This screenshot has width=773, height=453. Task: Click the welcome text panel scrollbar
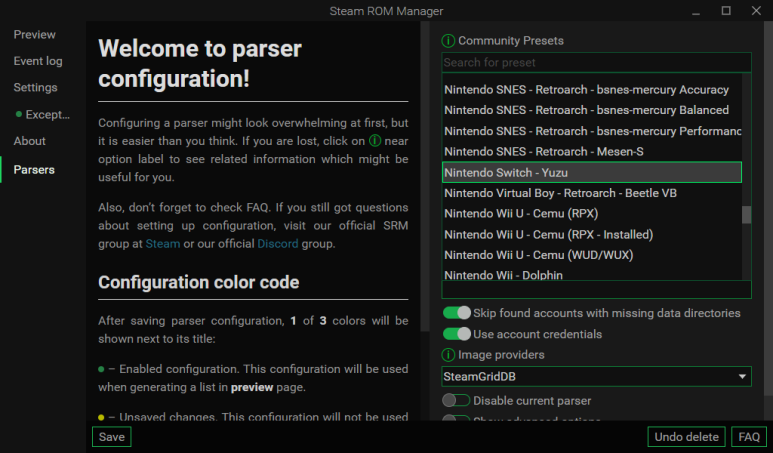pos(424,177)
